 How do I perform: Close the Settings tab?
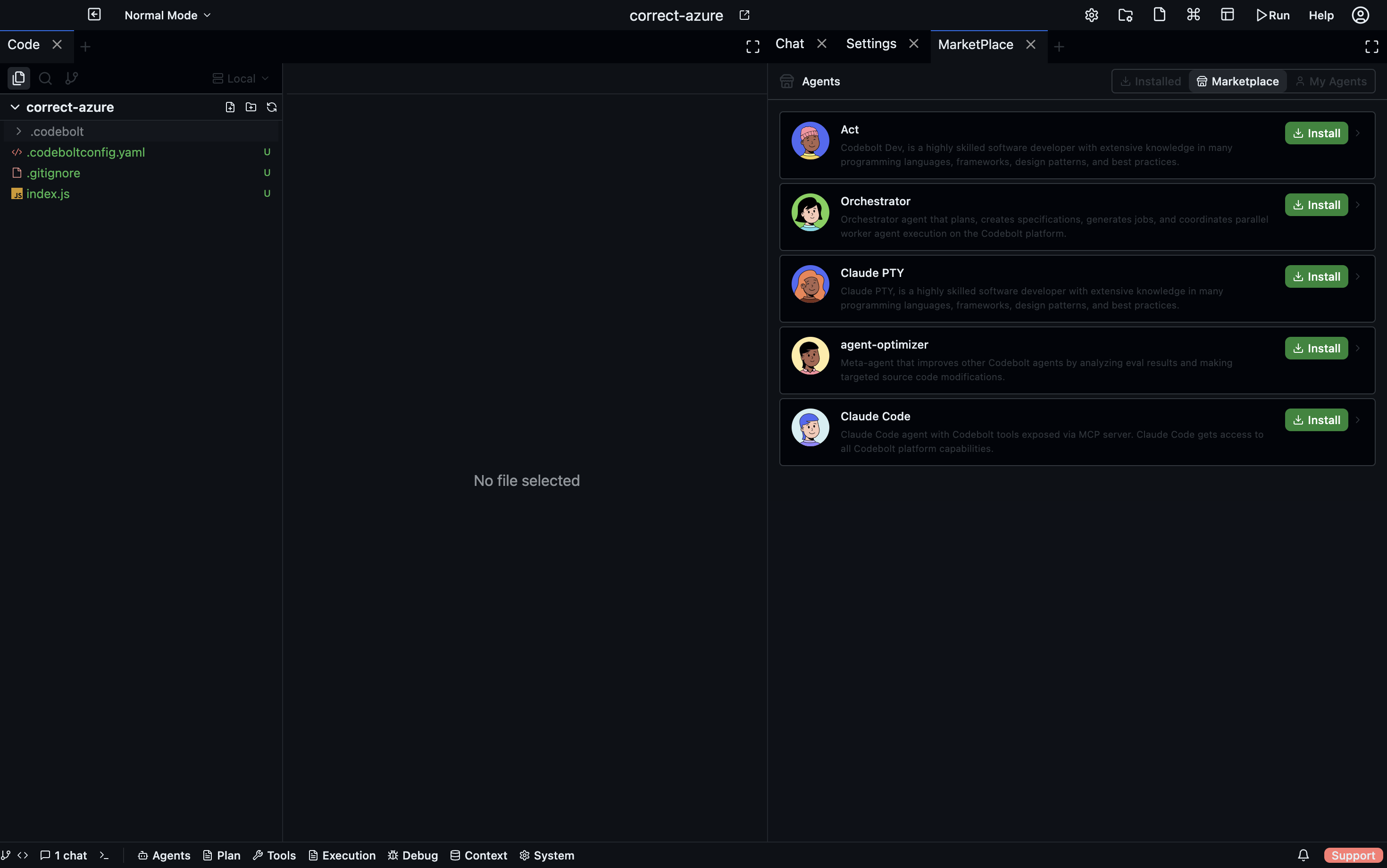pyautogui.click(x=913, y=43)
